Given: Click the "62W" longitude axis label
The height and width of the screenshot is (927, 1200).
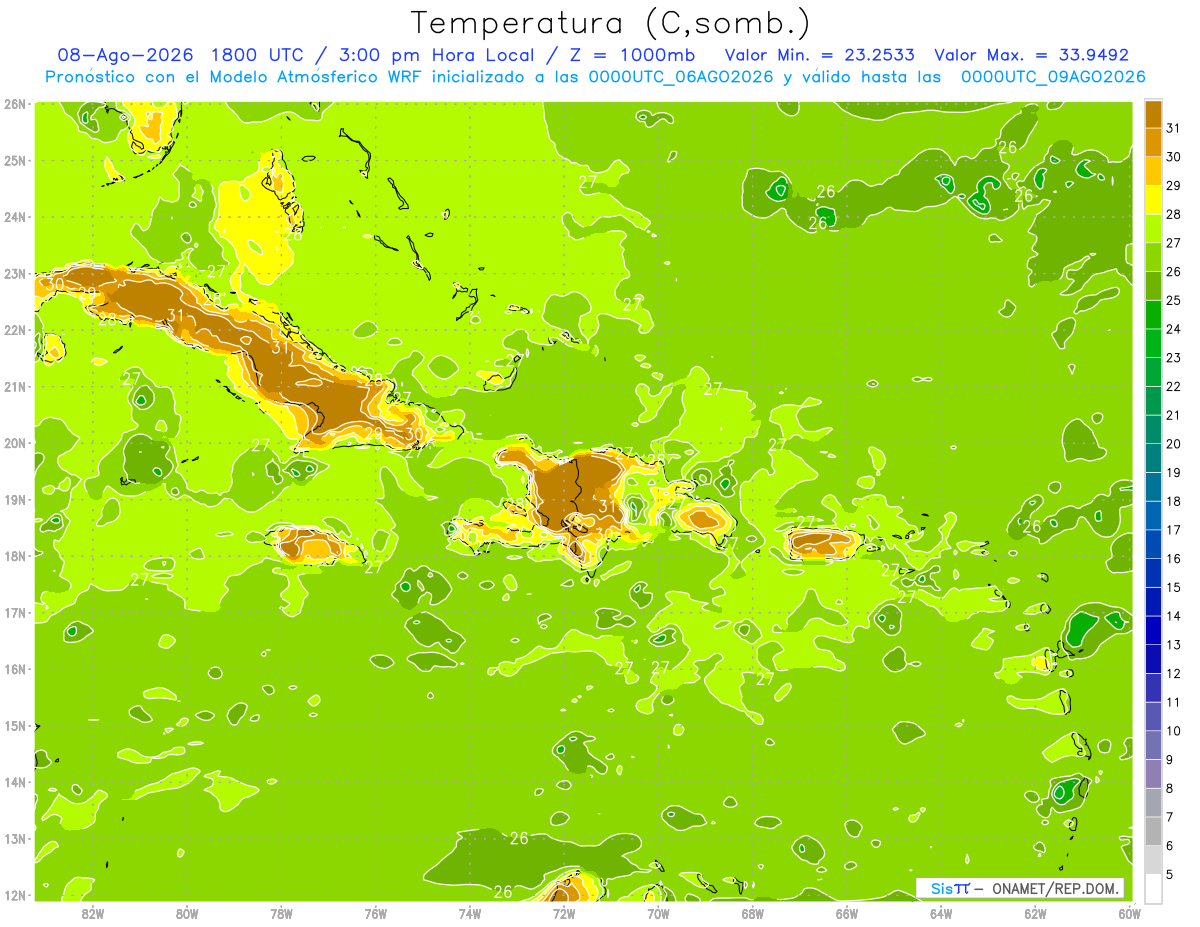Looking at the screenshot, I should click(1035, 913).
